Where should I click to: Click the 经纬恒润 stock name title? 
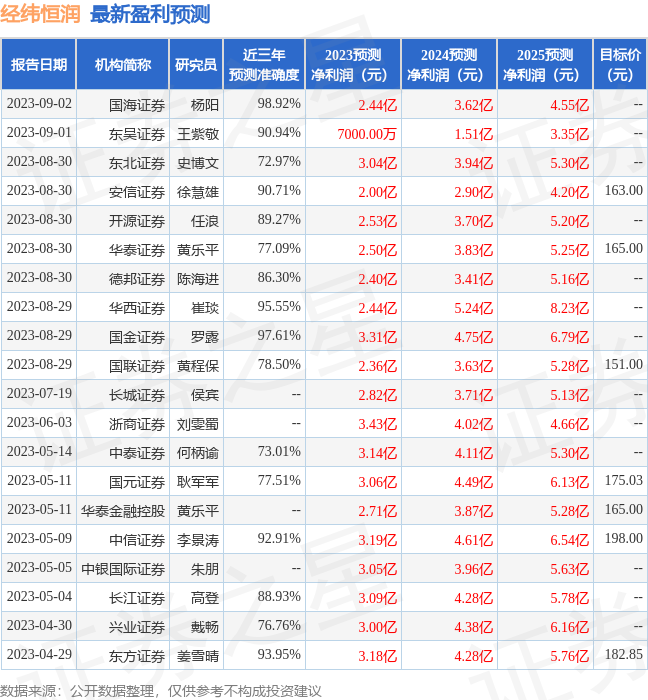(x=40, y=14)
